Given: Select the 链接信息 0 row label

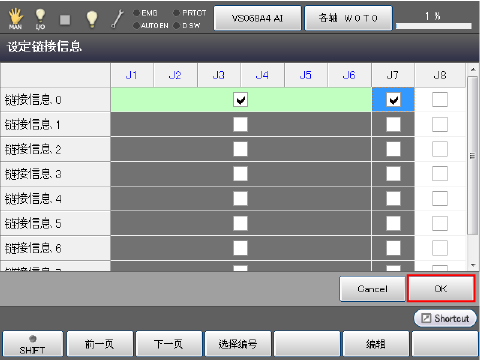Looking at the screenshot, I should [x=55, y=100].
